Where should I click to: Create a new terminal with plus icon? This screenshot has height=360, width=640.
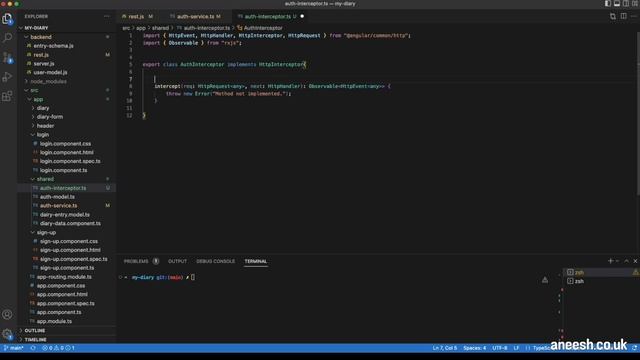click(610, 261)
